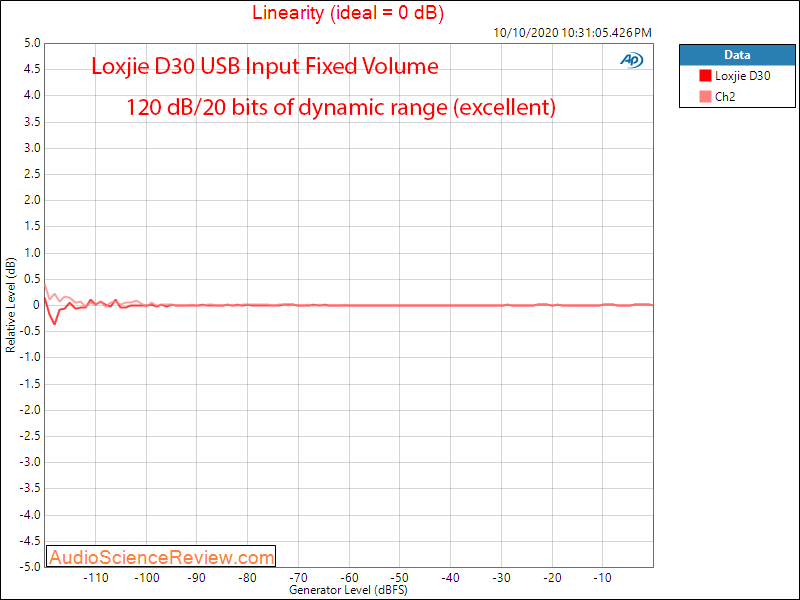Viewport: 800px width, 600px height.
Task: Click the positive 2.0 Y-axis tick label
Action: [32, 200]
